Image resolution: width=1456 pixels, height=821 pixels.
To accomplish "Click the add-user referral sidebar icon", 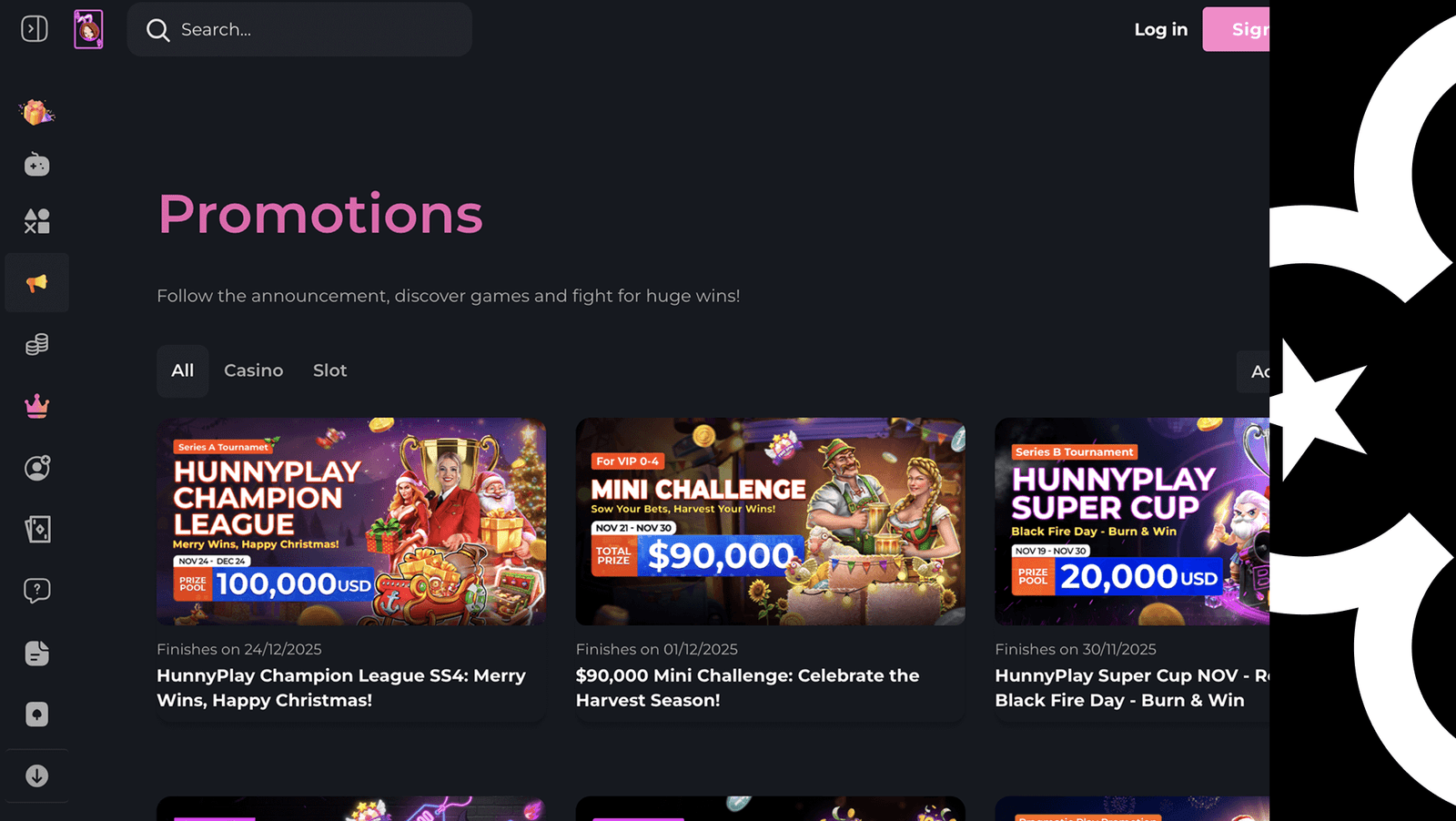I will click(x=36, y=468).
